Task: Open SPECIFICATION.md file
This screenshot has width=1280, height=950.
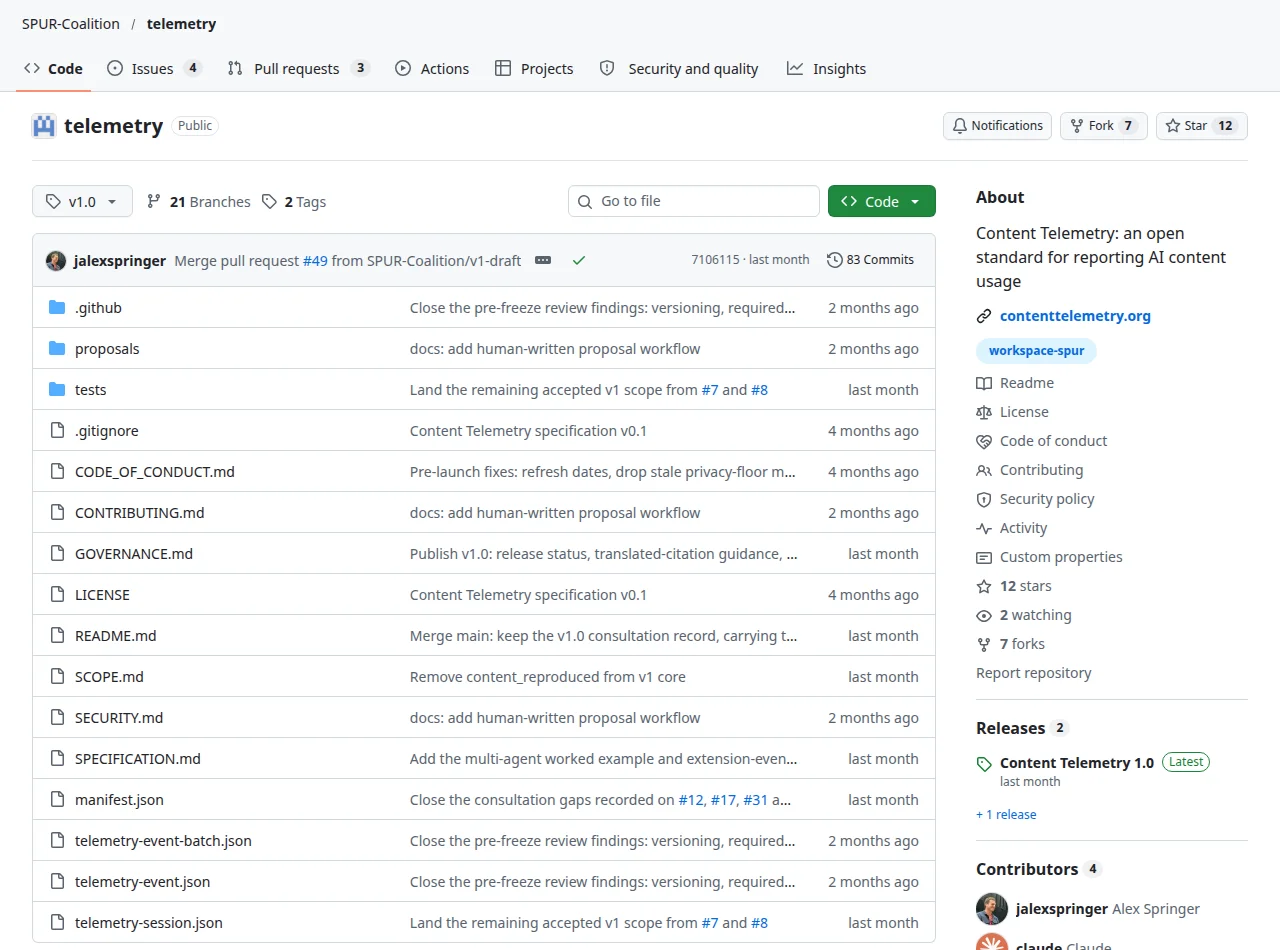Action: (x=138, y=759)
